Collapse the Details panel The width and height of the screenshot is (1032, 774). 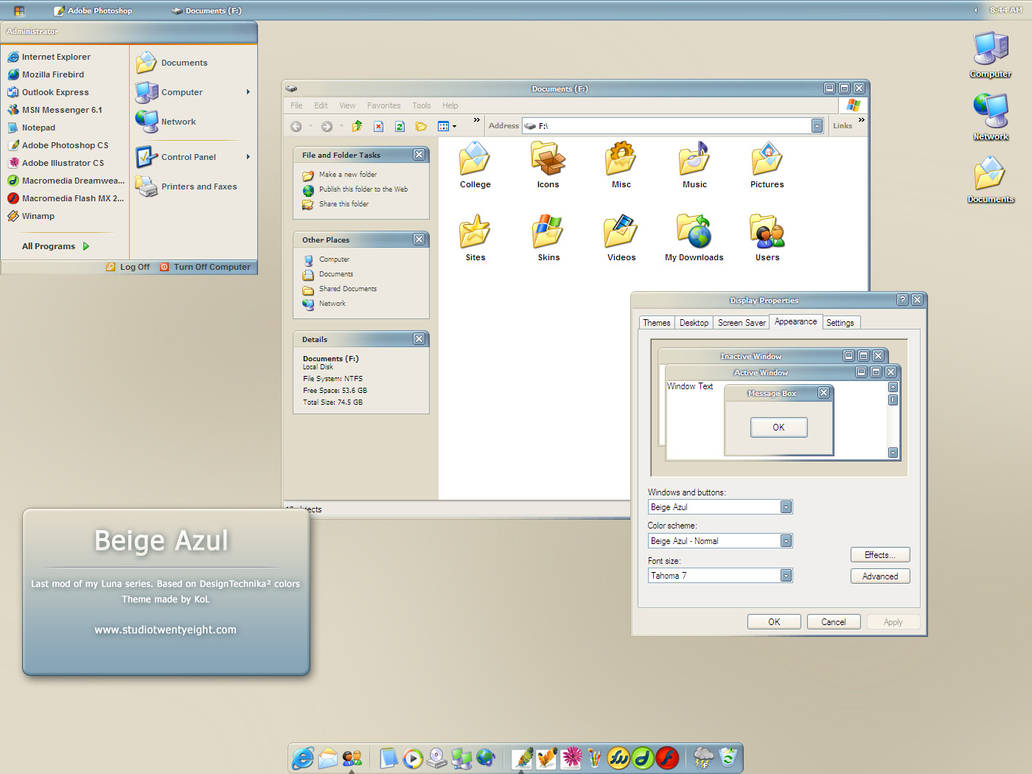click(419, 339)
